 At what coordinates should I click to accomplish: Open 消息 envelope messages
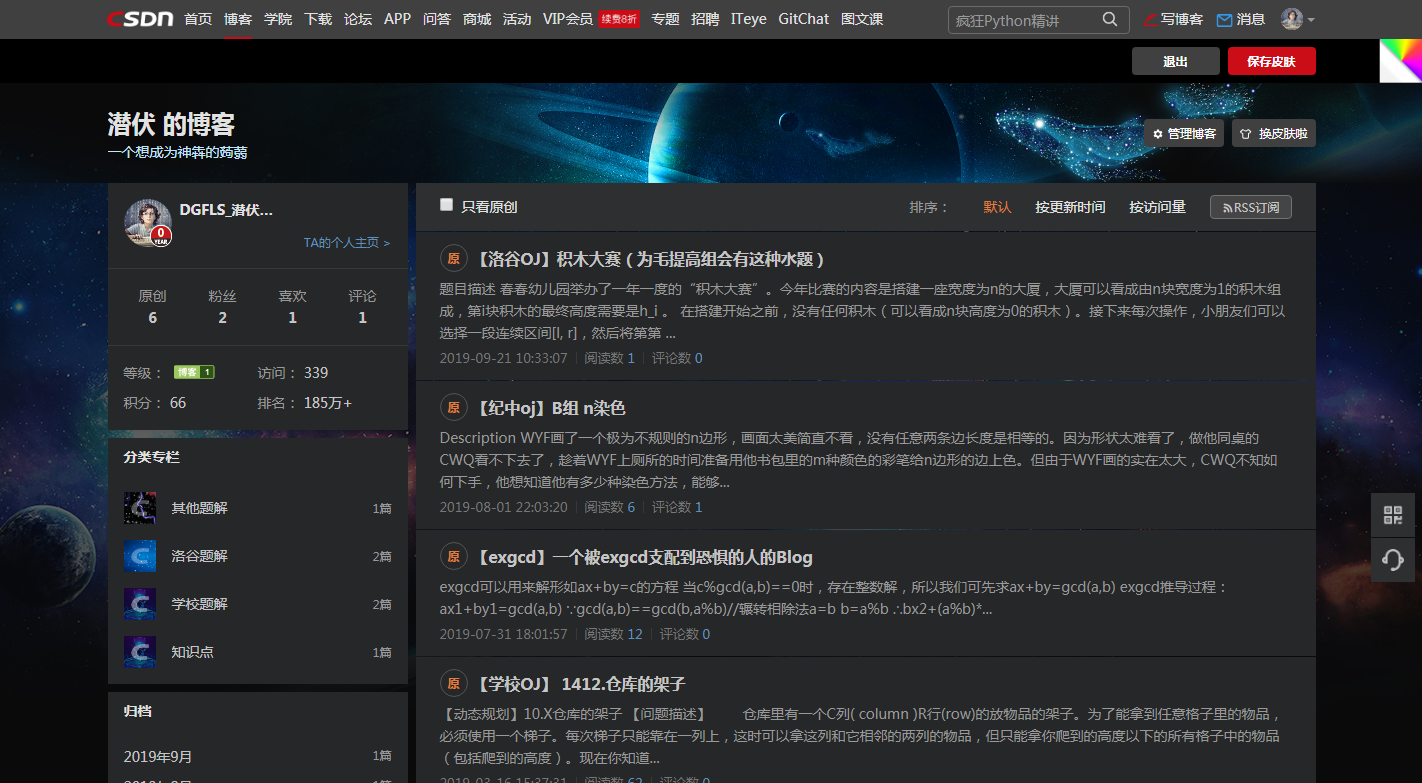click(1241, 19)
